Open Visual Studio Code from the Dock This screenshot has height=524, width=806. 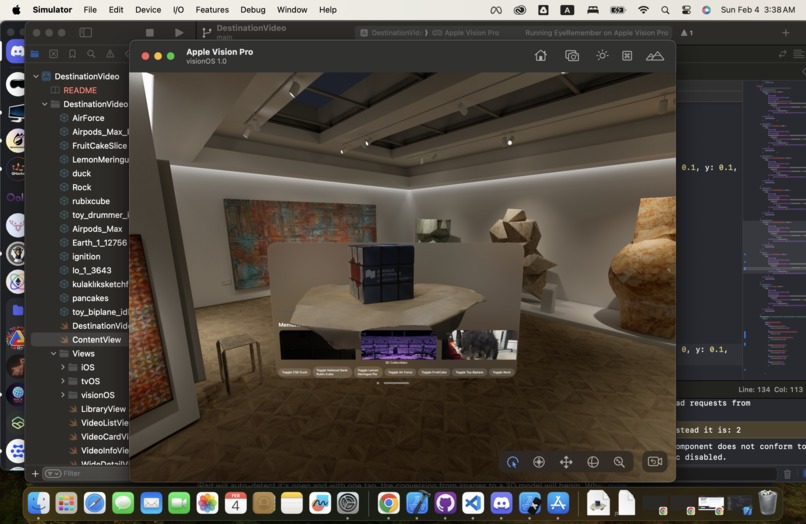(473, 502)
